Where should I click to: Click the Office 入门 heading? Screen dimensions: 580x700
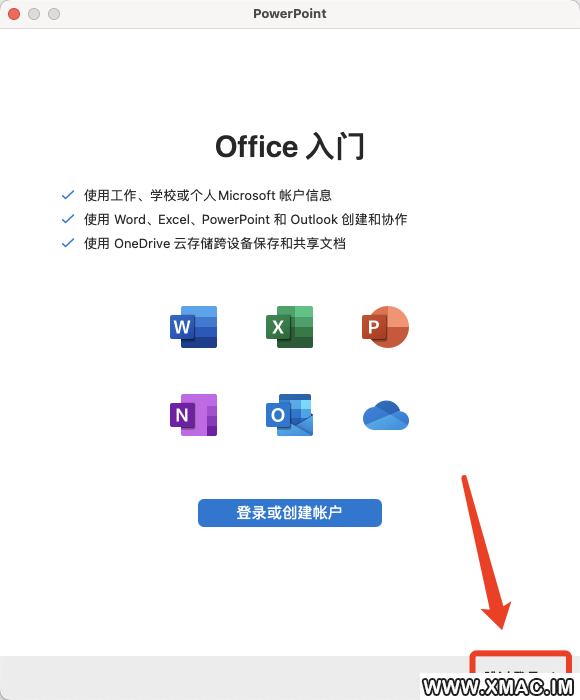click(x=290, y=146)
